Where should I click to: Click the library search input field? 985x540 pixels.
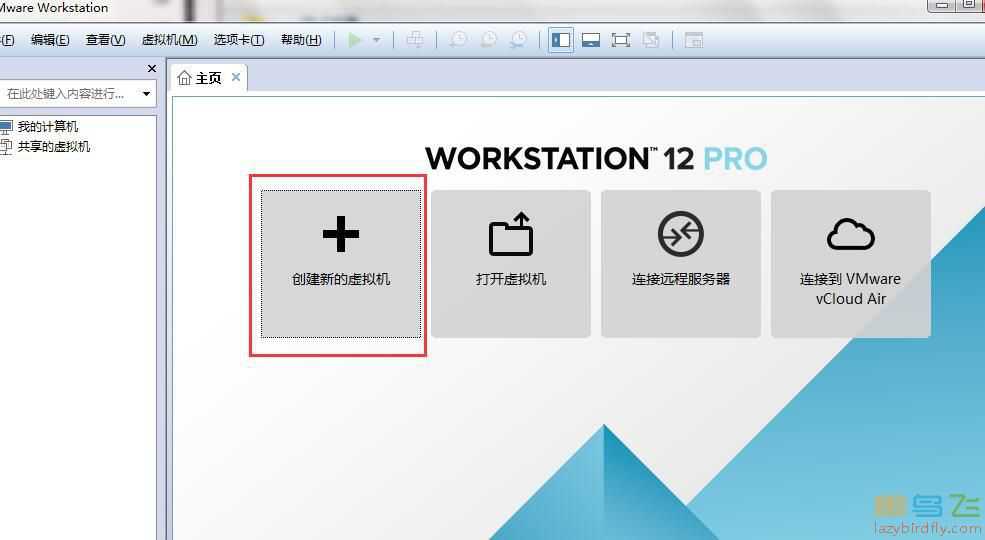tap(70, 94)
